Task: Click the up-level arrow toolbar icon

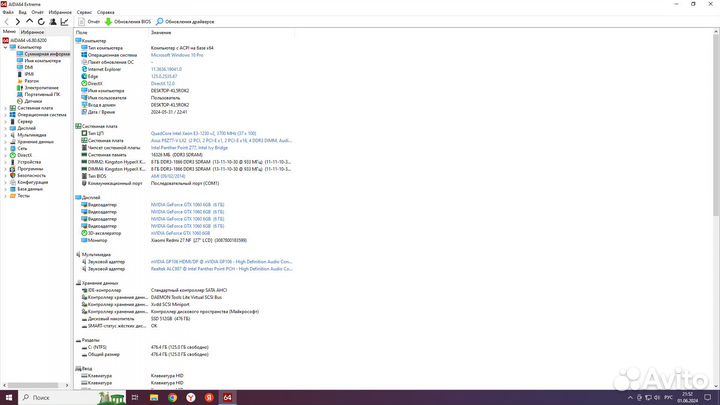Action: [x=29, y=22]
